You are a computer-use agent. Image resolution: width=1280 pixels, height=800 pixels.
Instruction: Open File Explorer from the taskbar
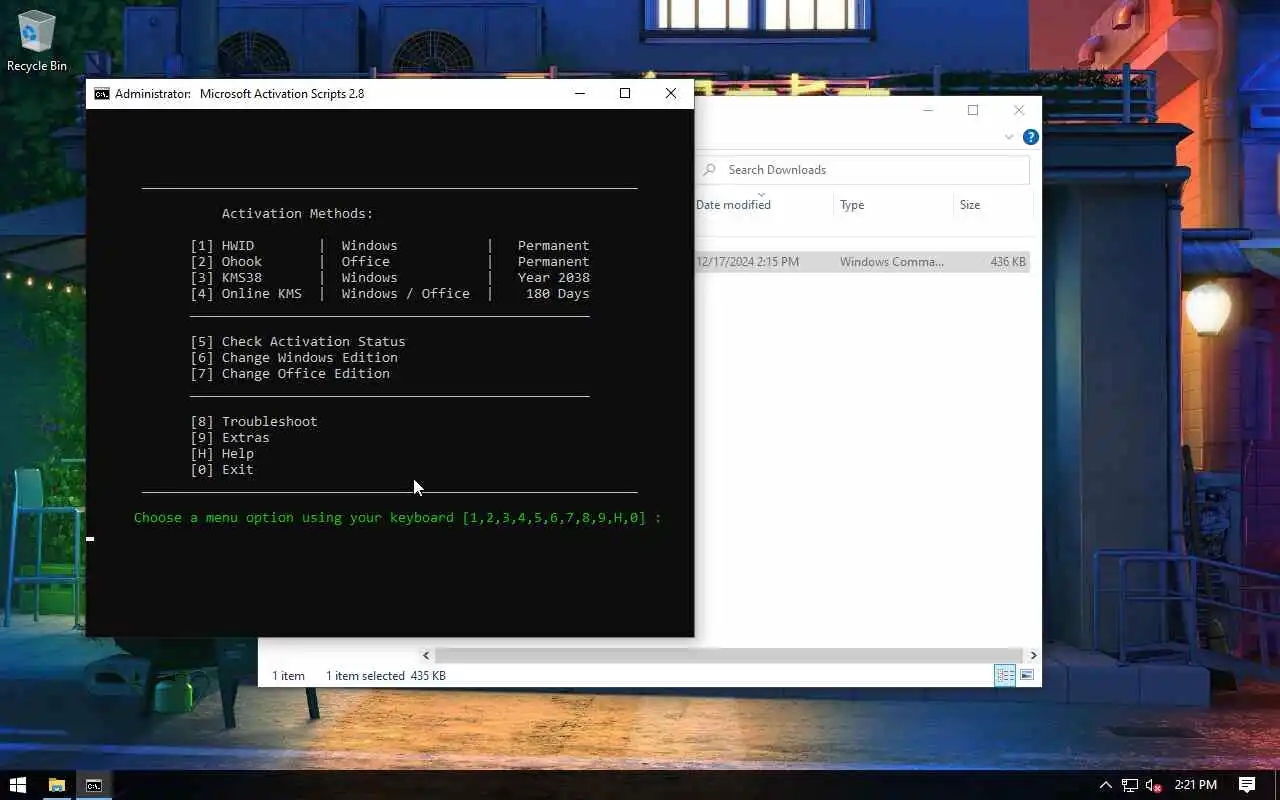tap(56, 785)
